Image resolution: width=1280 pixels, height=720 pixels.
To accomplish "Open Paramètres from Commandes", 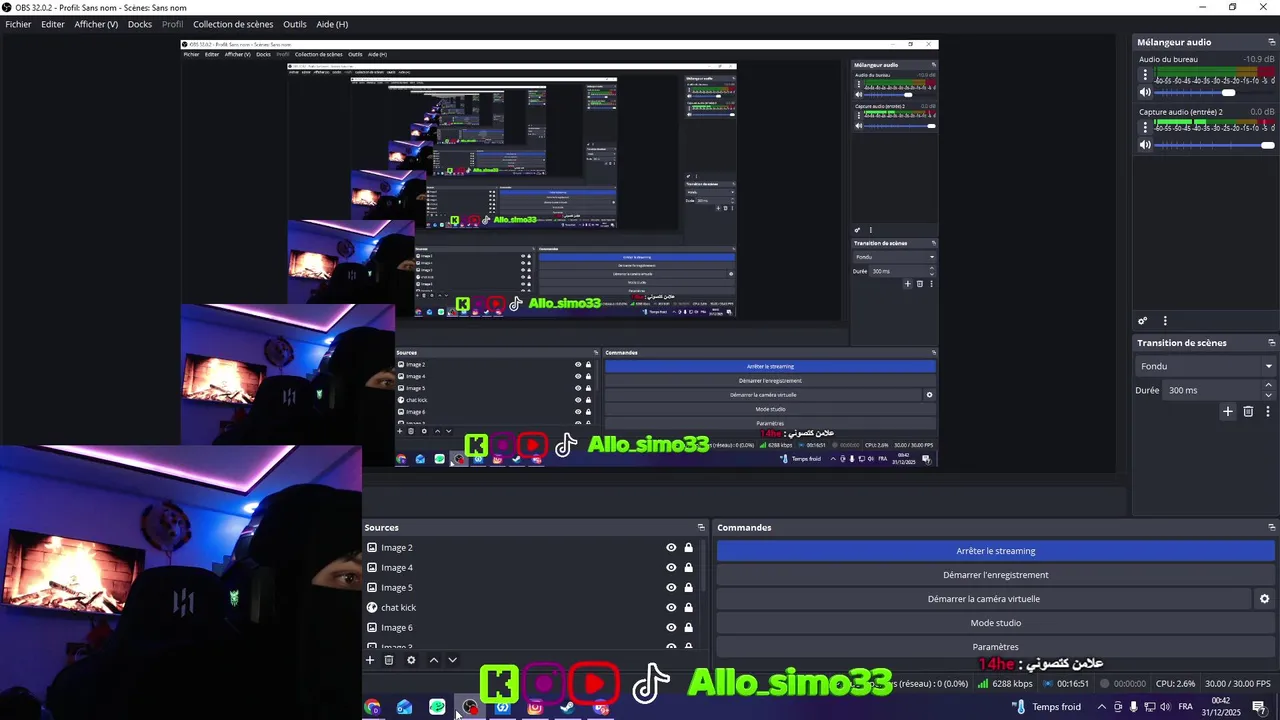I will pyautogui.click(x=996, y=646).
